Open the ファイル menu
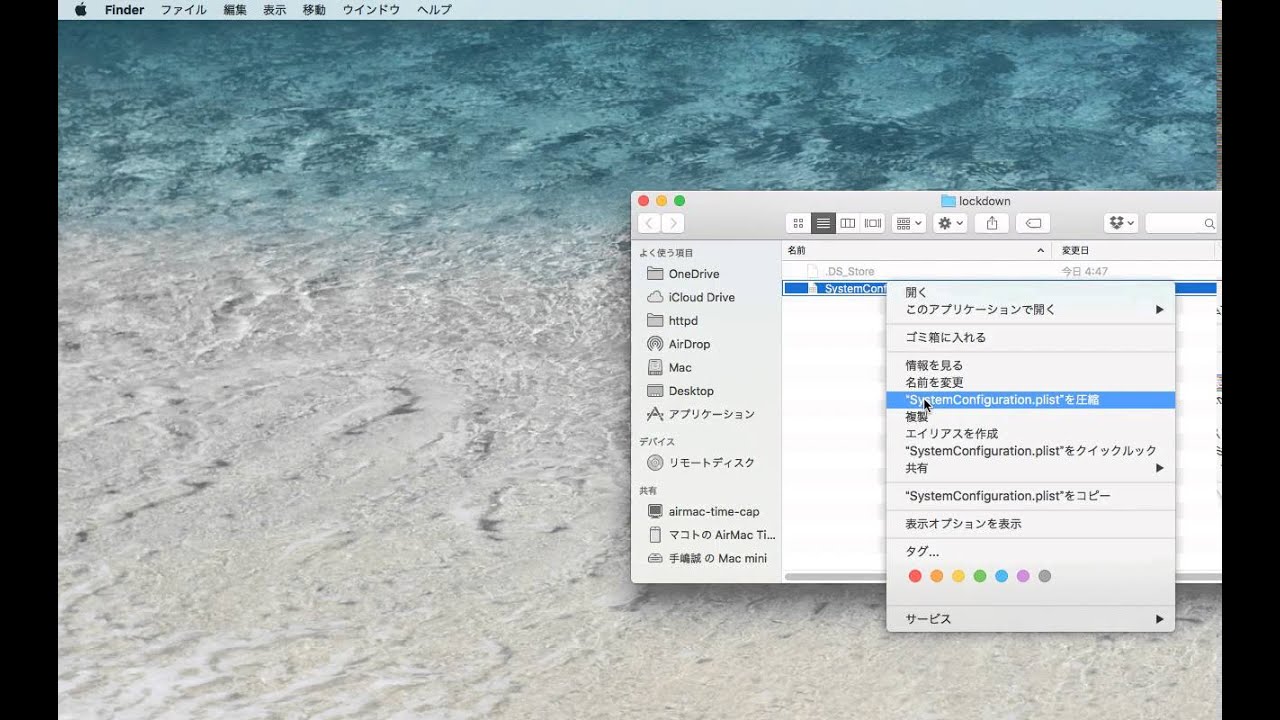1280x720 pixels. pyautogui.click(x=184, y=10)
